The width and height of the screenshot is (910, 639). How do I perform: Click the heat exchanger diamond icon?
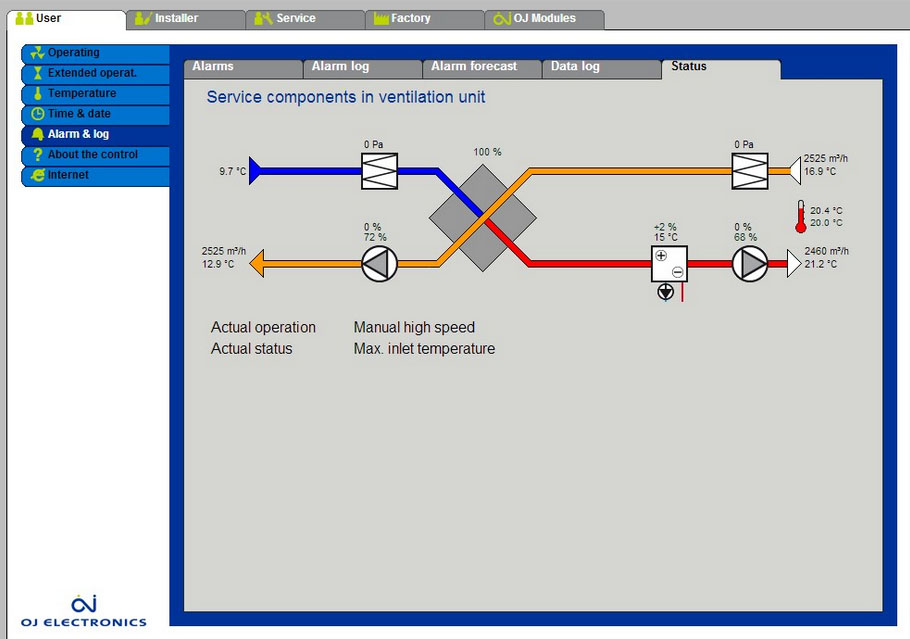tap(483, 217)
